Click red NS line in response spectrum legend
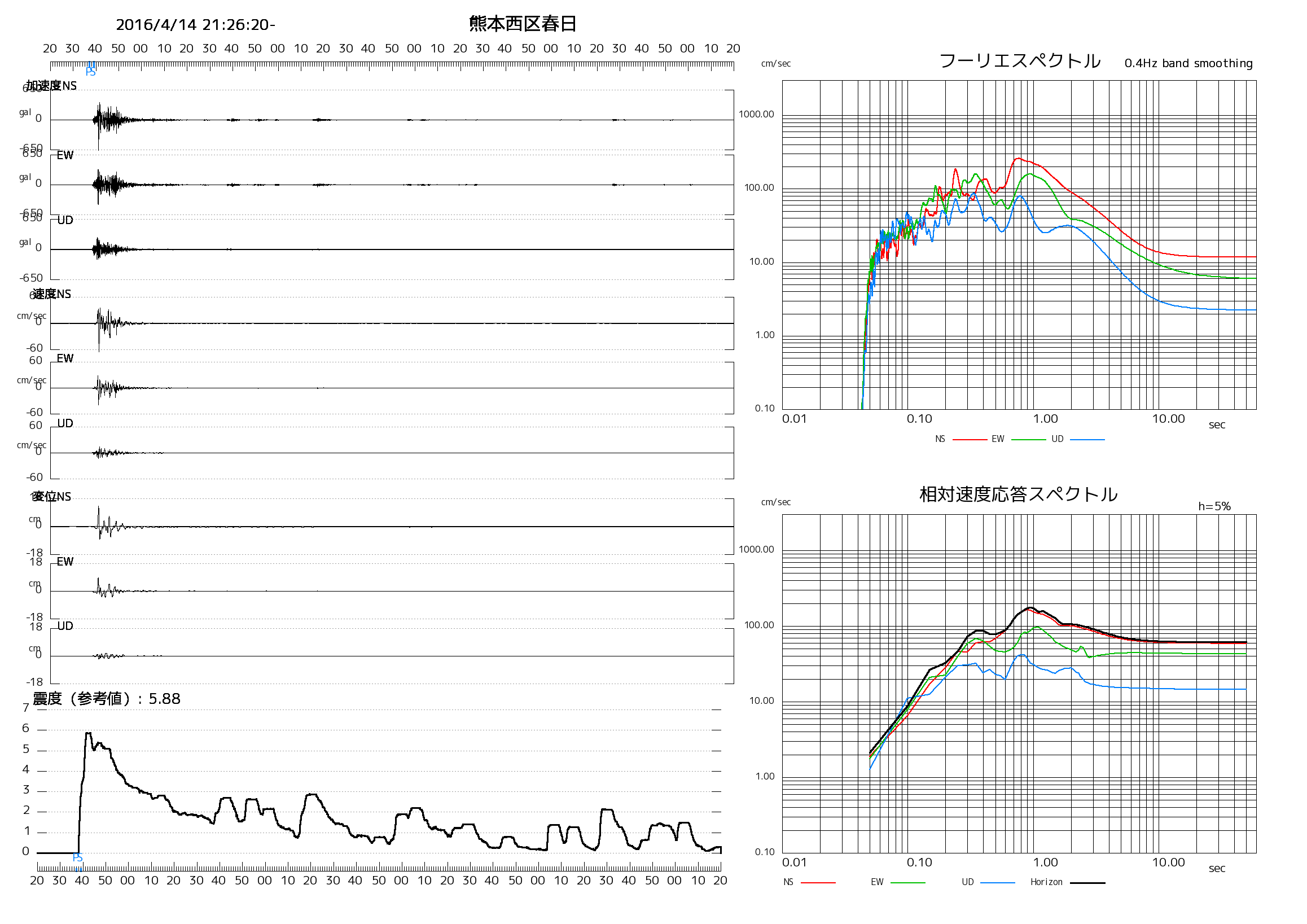The image size is (1307, 924). click(x=818, y=882)
